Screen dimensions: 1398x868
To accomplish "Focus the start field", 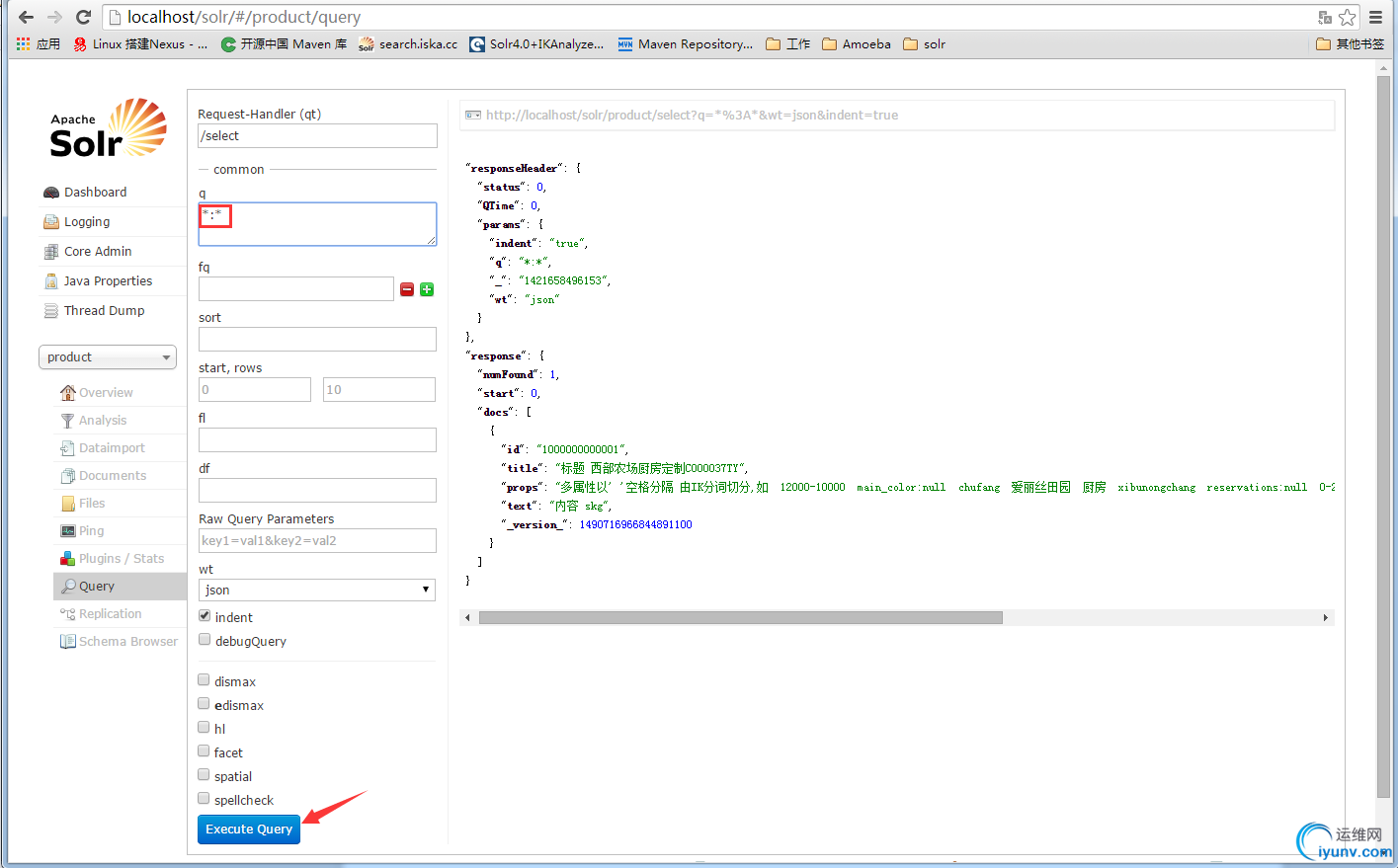I will tap(255, 389).
